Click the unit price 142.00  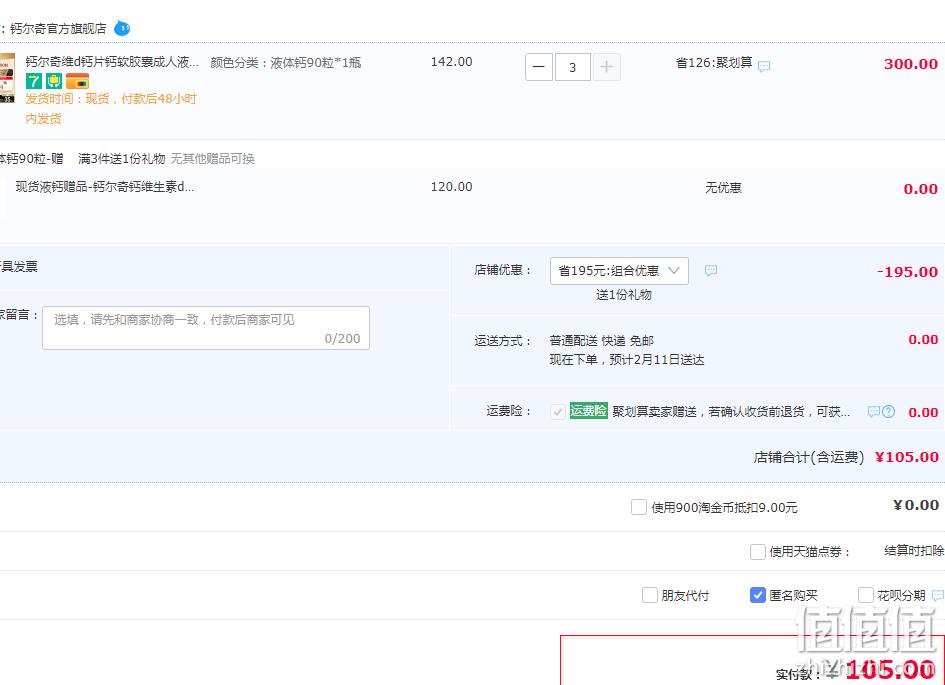451,61
